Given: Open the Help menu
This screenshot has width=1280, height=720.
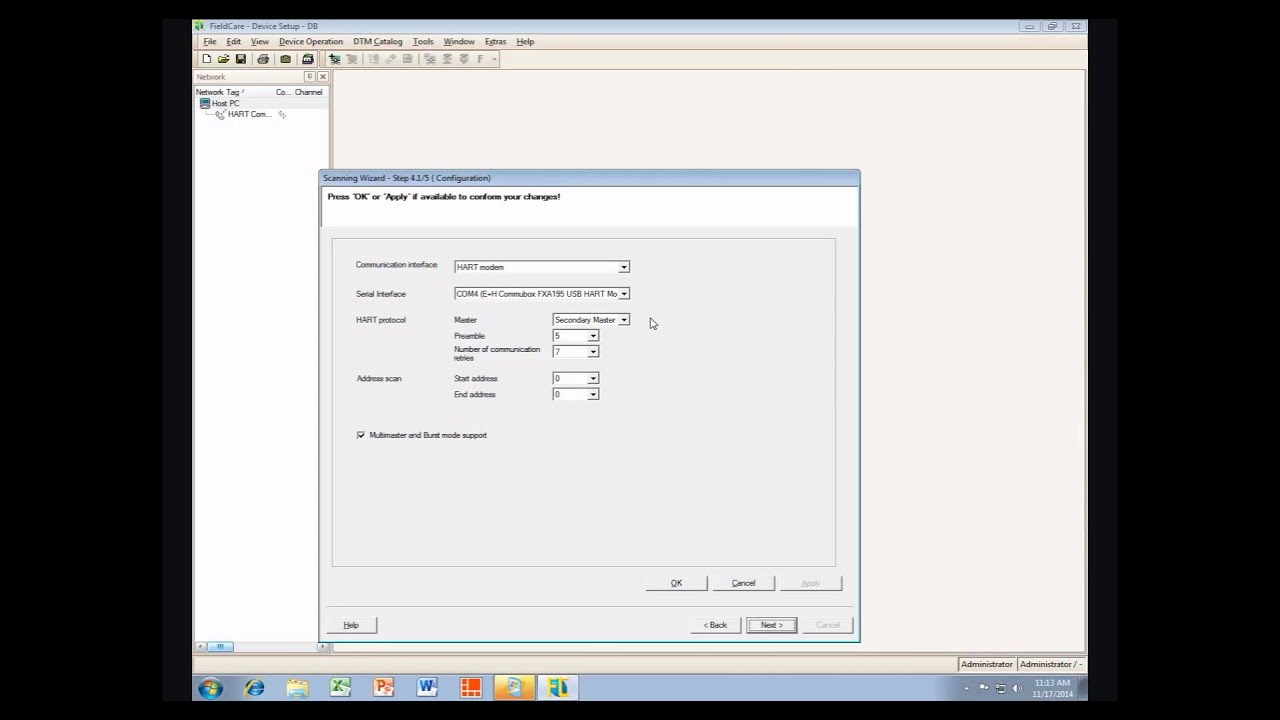Looking at the screenshot, I should click(x=525, y=42).
